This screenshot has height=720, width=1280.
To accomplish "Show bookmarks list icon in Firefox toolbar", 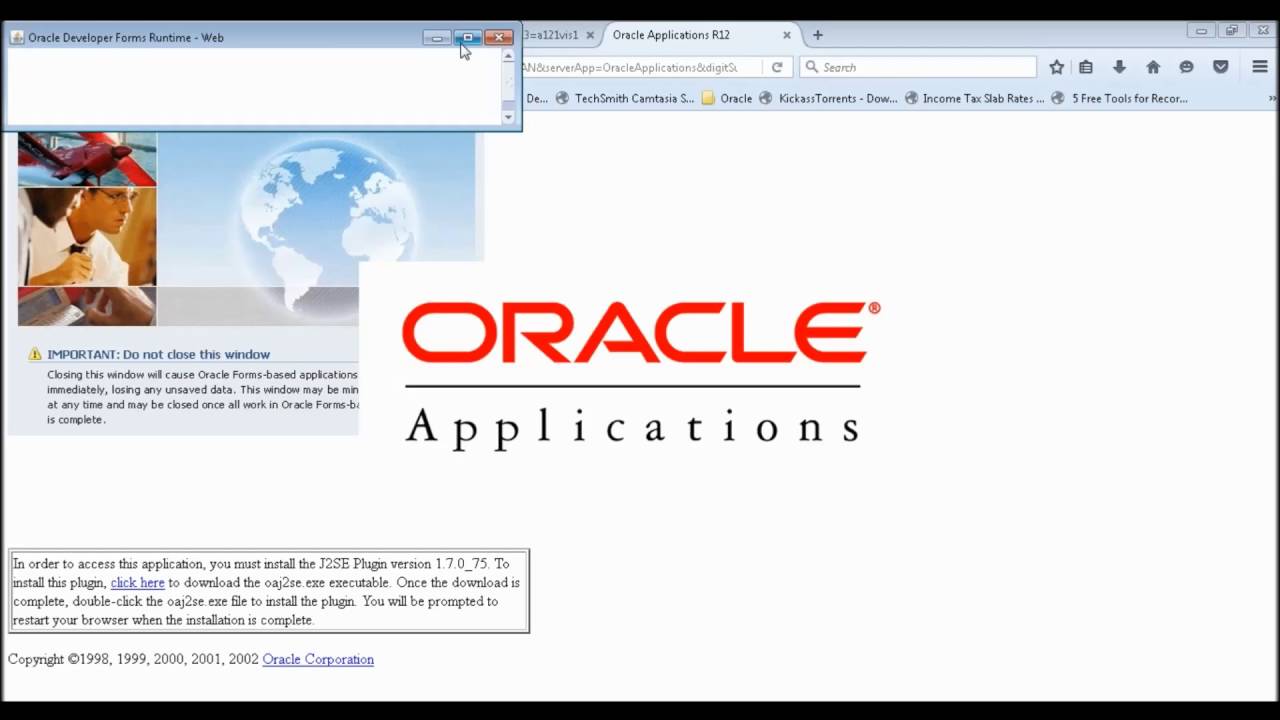I will [1086, 67].
